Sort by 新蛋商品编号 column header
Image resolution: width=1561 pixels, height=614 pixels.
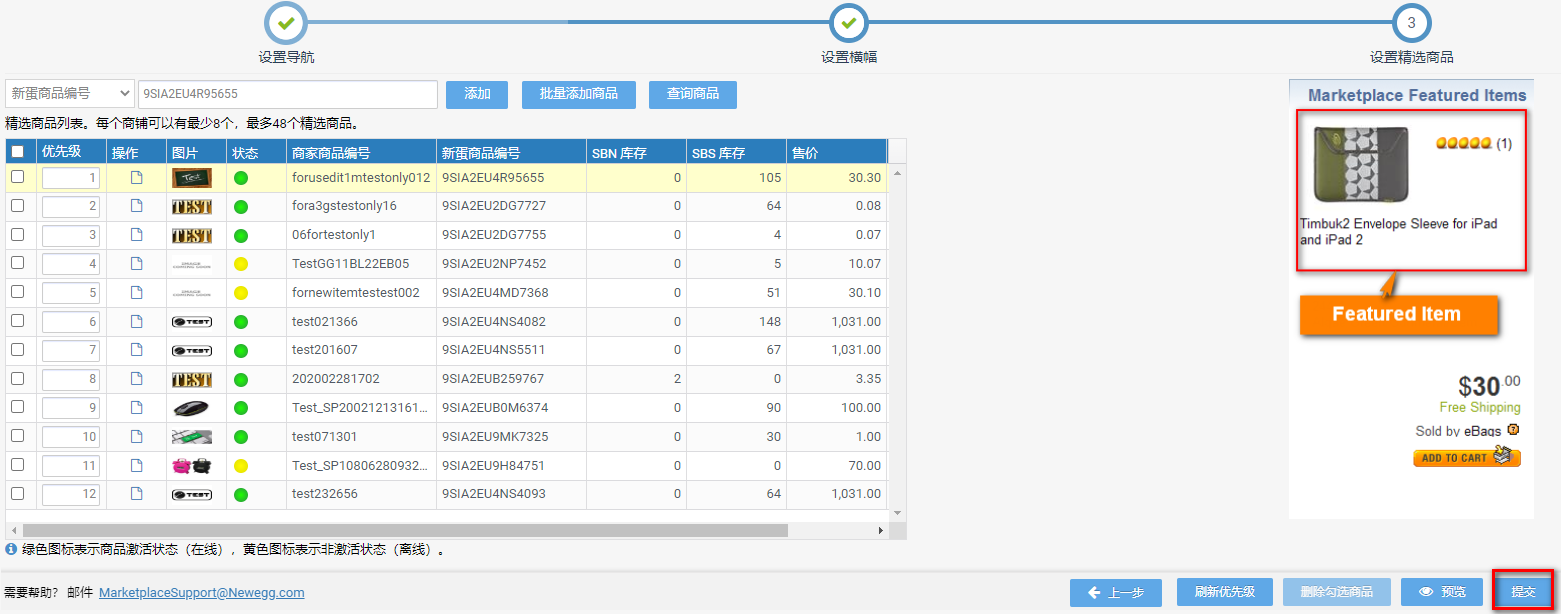click(511, 152)
